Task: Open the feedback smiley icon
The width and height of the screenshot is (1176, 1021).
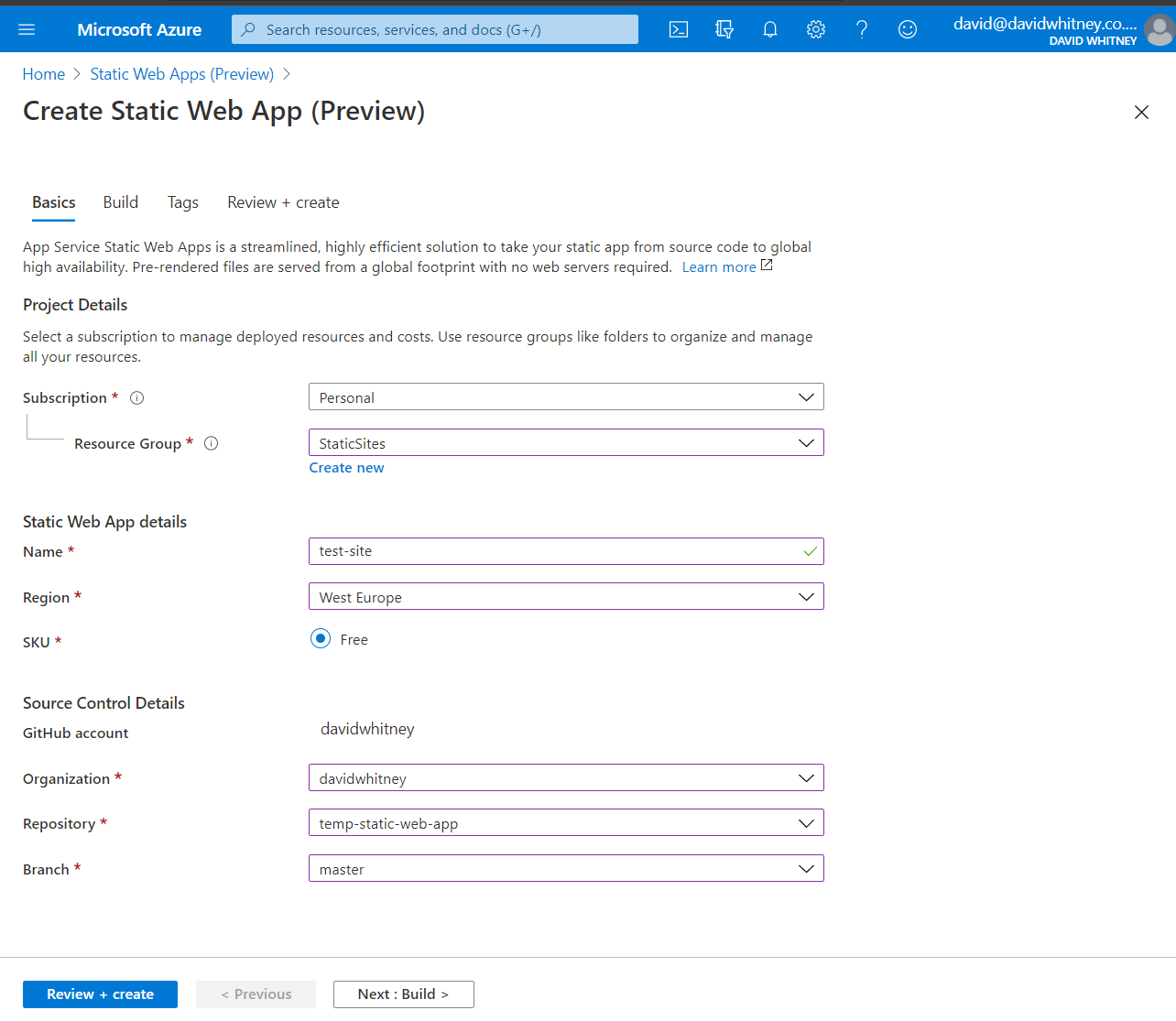Action: 908,29
